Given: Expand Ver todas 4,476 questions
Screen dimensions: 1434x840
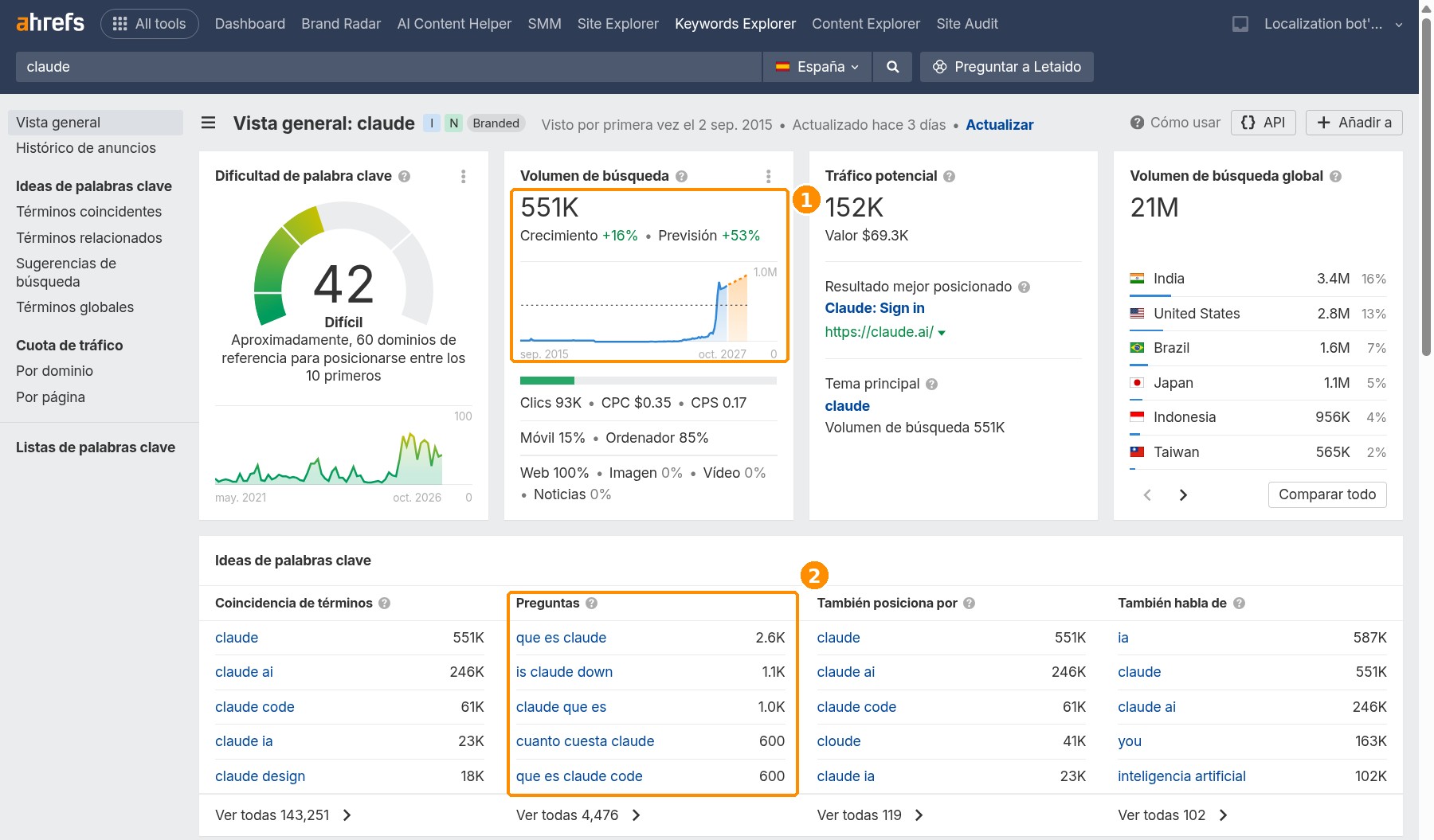Looking at the screenshot, I should coord(578,815).
